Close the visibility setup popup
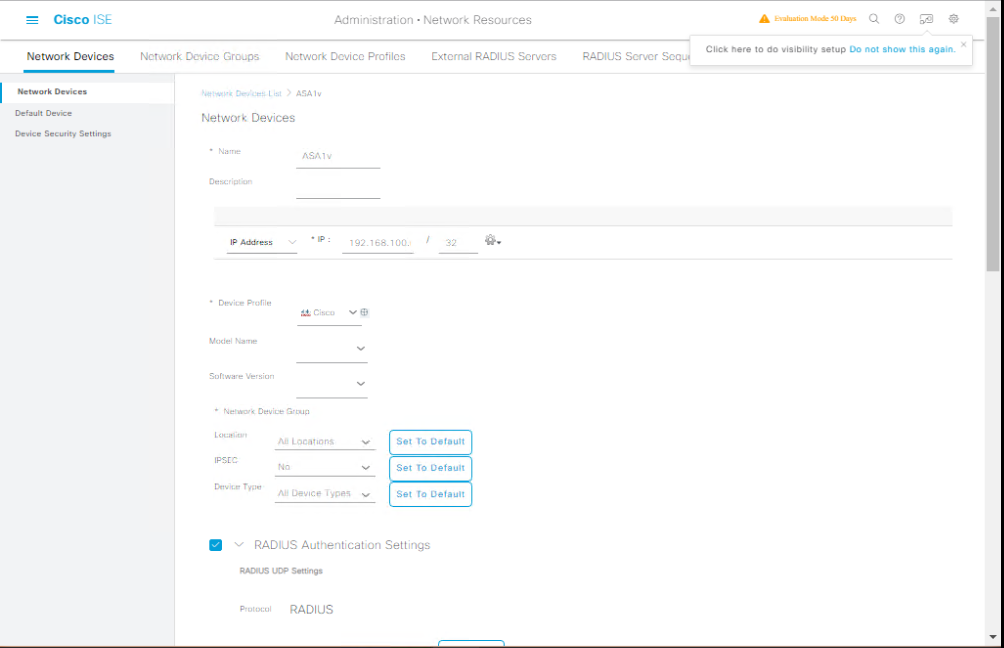The image size is (1004, 648). 963,44
